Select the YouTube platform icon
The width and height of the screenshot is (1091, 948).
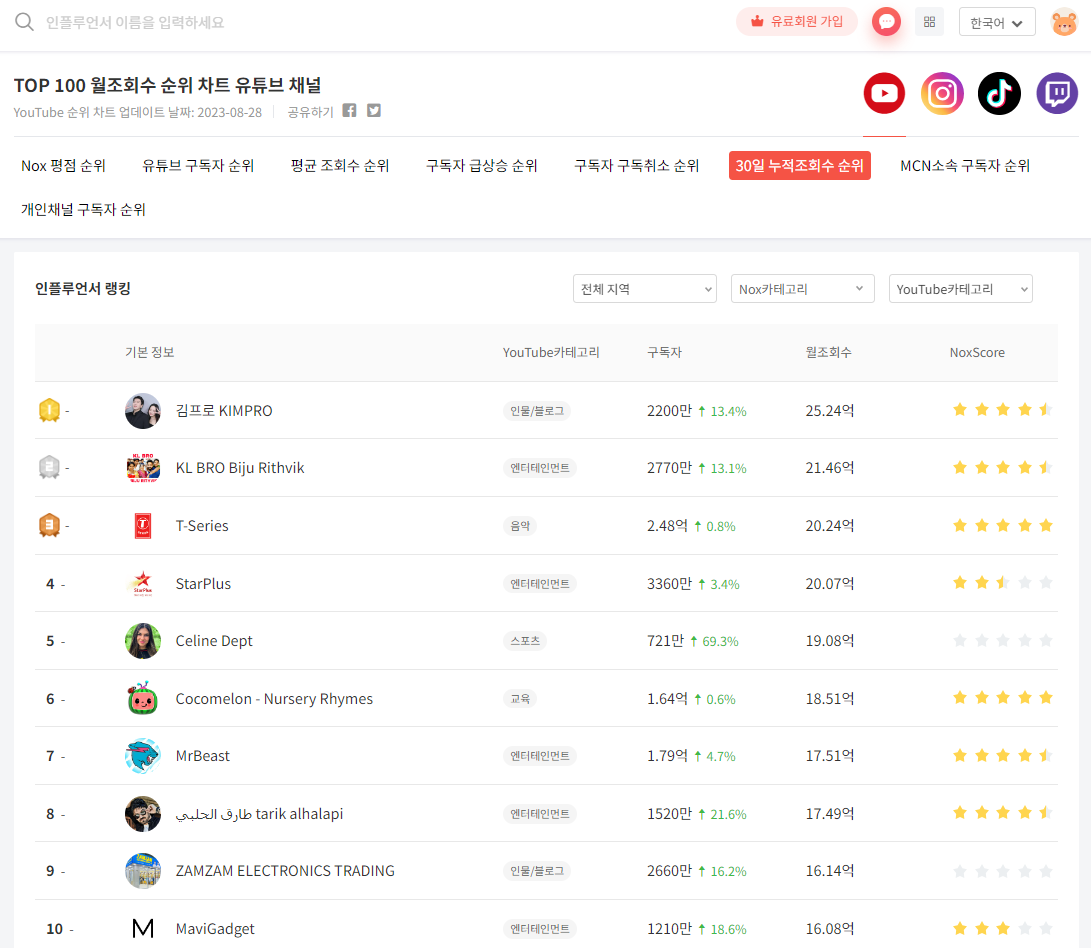point(884,93)
